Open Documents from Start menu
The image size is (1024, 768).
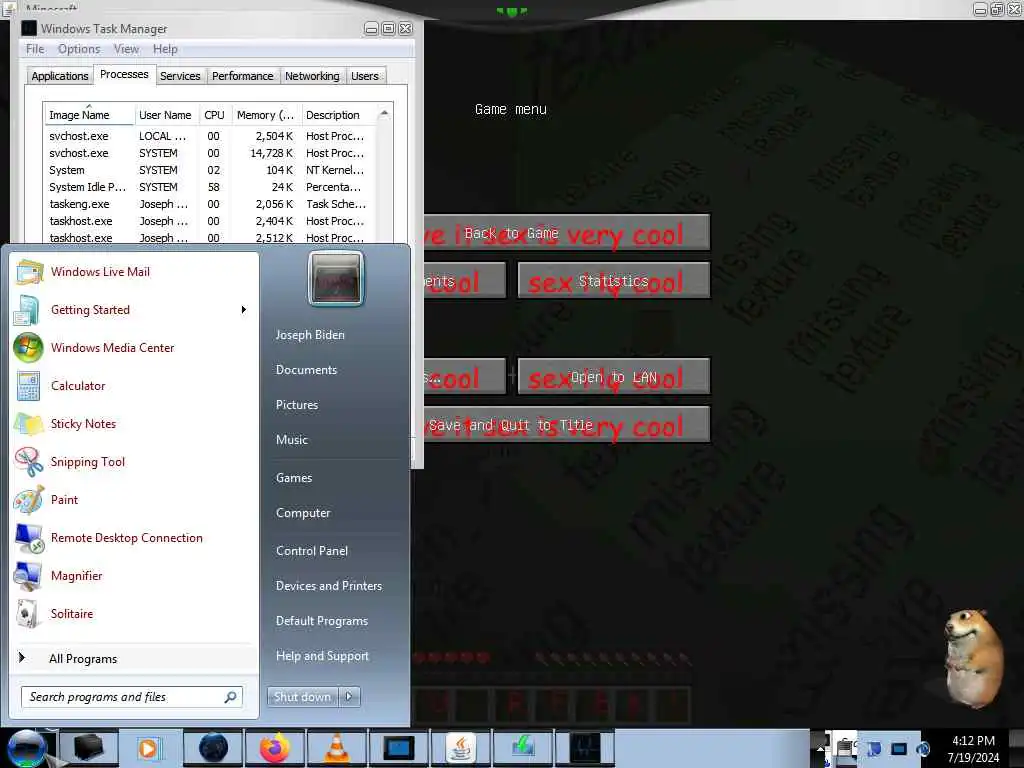click(x=306, y=370)
